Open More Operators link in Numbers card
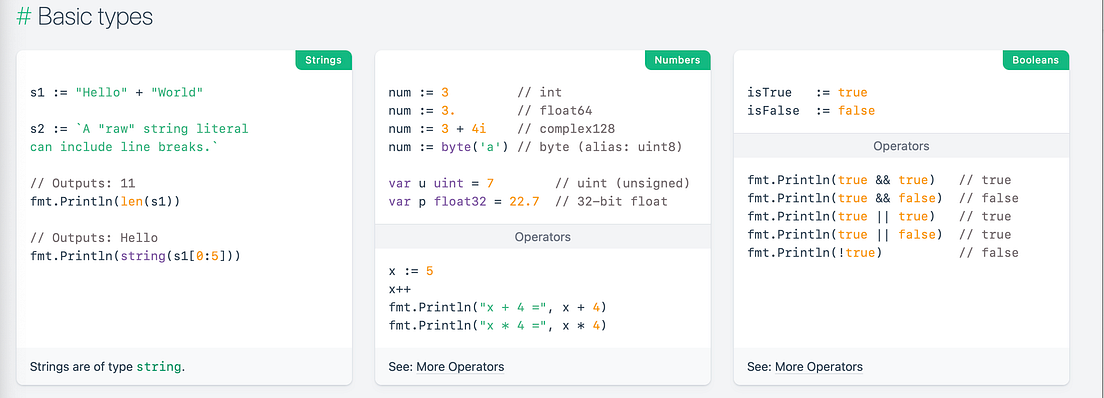 coord(460,366)
